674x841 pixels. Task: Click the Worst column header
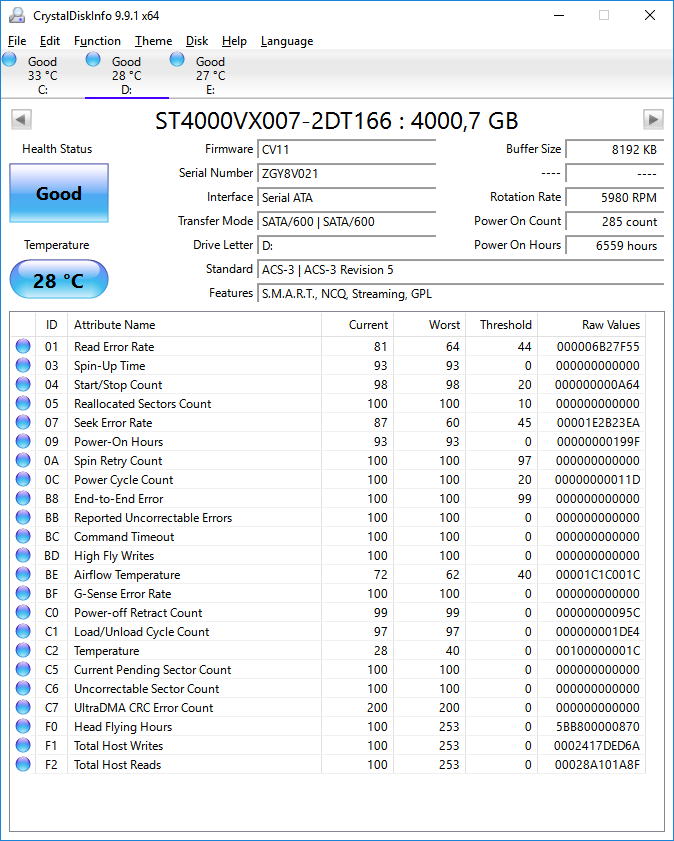point(429,325)
